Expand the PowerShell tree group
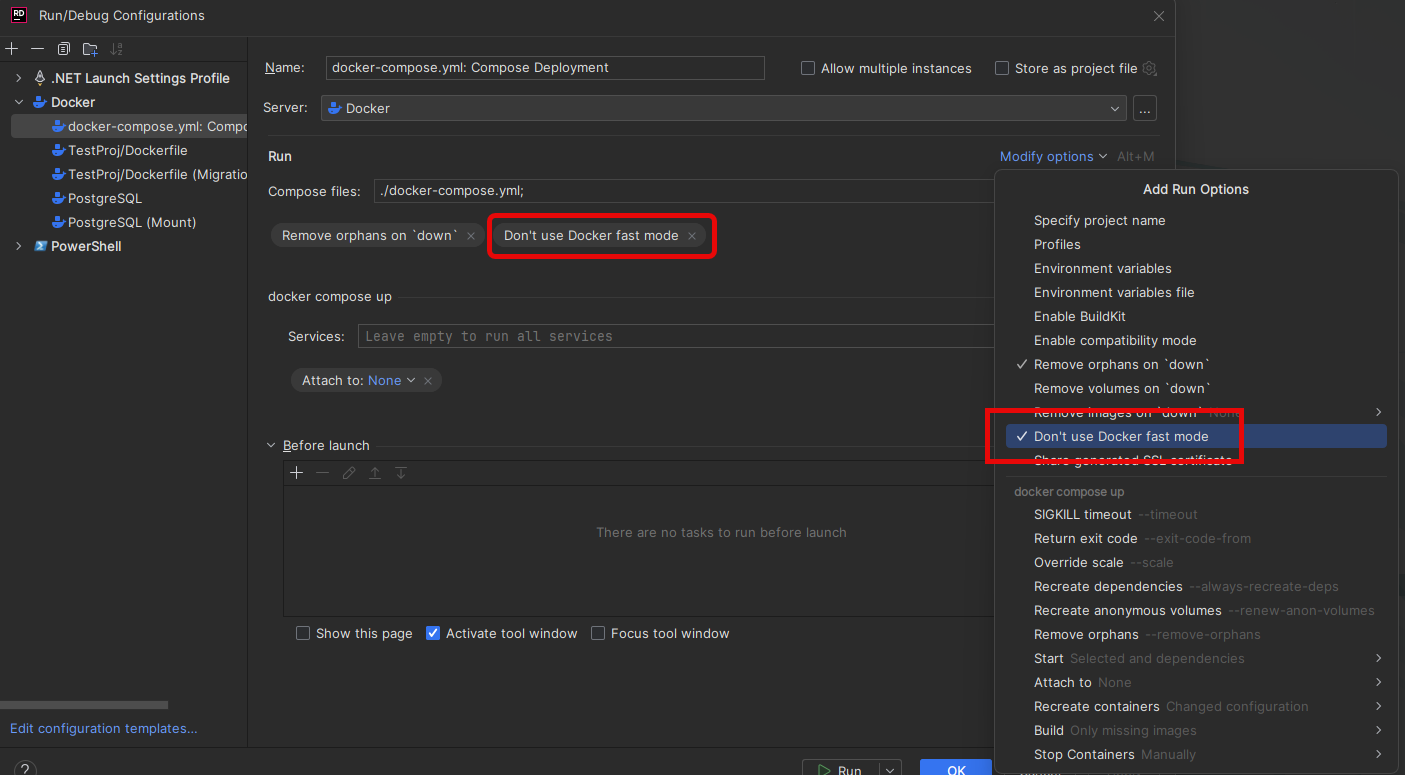This screenshot has height=775, width=1405. pos(18,246)
